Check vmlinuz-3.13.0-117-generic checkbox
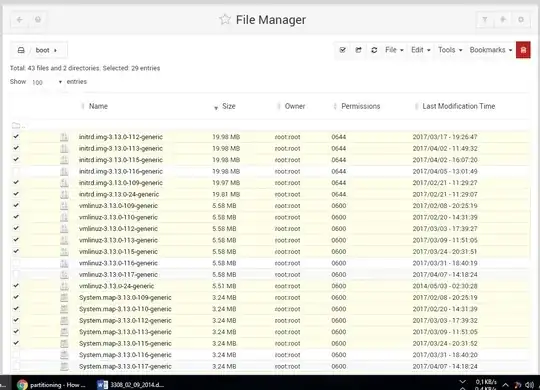This screenshot has height=390, width=540. (x=16, y=274)
